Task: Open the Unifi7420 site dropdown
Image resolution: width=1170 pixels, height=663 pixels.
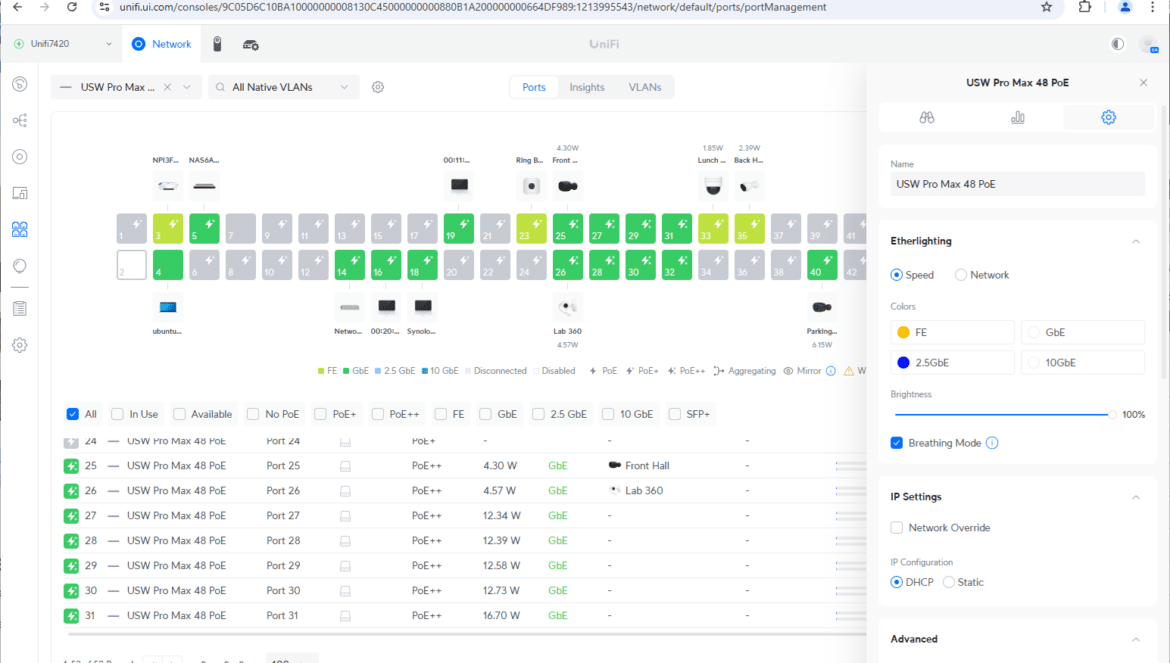Action: pos(63,44)
